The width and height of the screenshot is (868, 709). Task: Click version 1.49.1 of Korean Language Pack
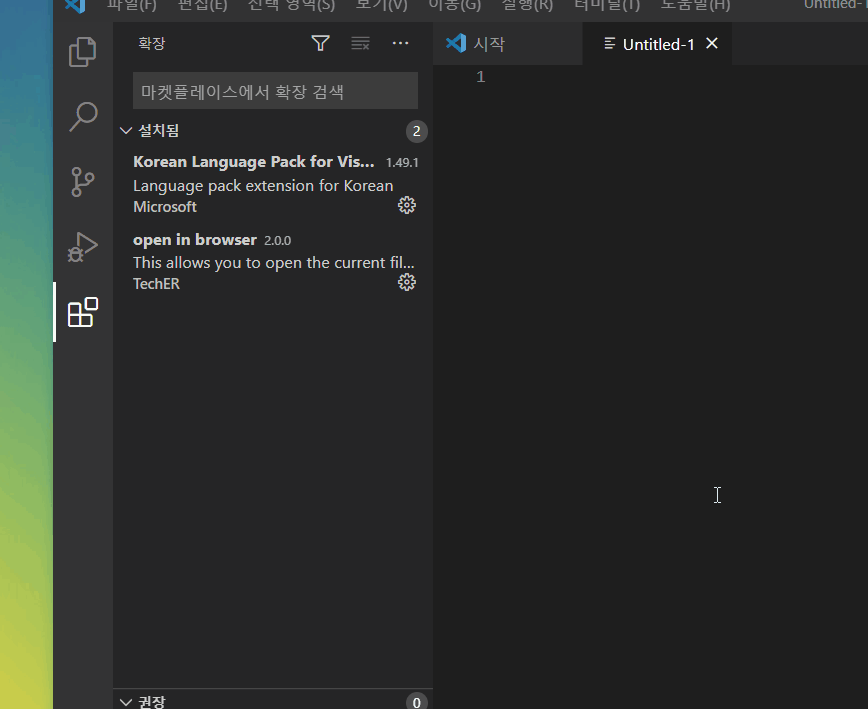coord(402,162)
